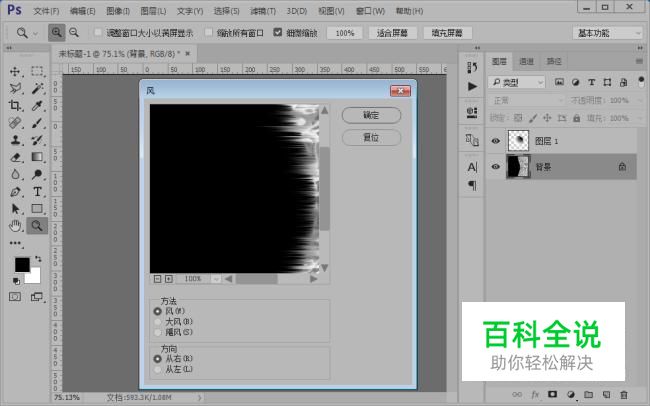Switch to the 路径 tab
This screenshot has height=406, width=650.
coord(554,61)
